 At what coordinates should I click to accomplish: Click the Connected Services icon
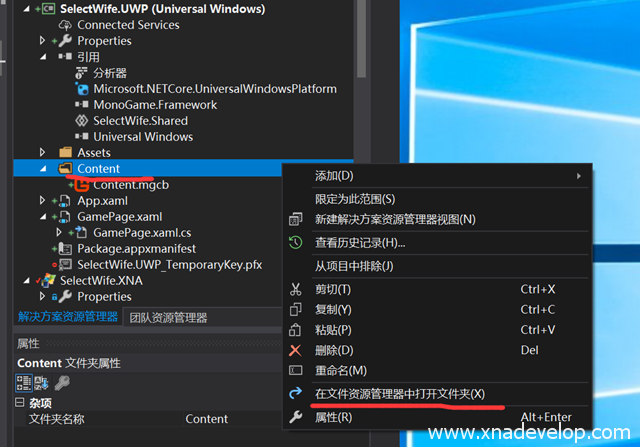coord(66,25)
